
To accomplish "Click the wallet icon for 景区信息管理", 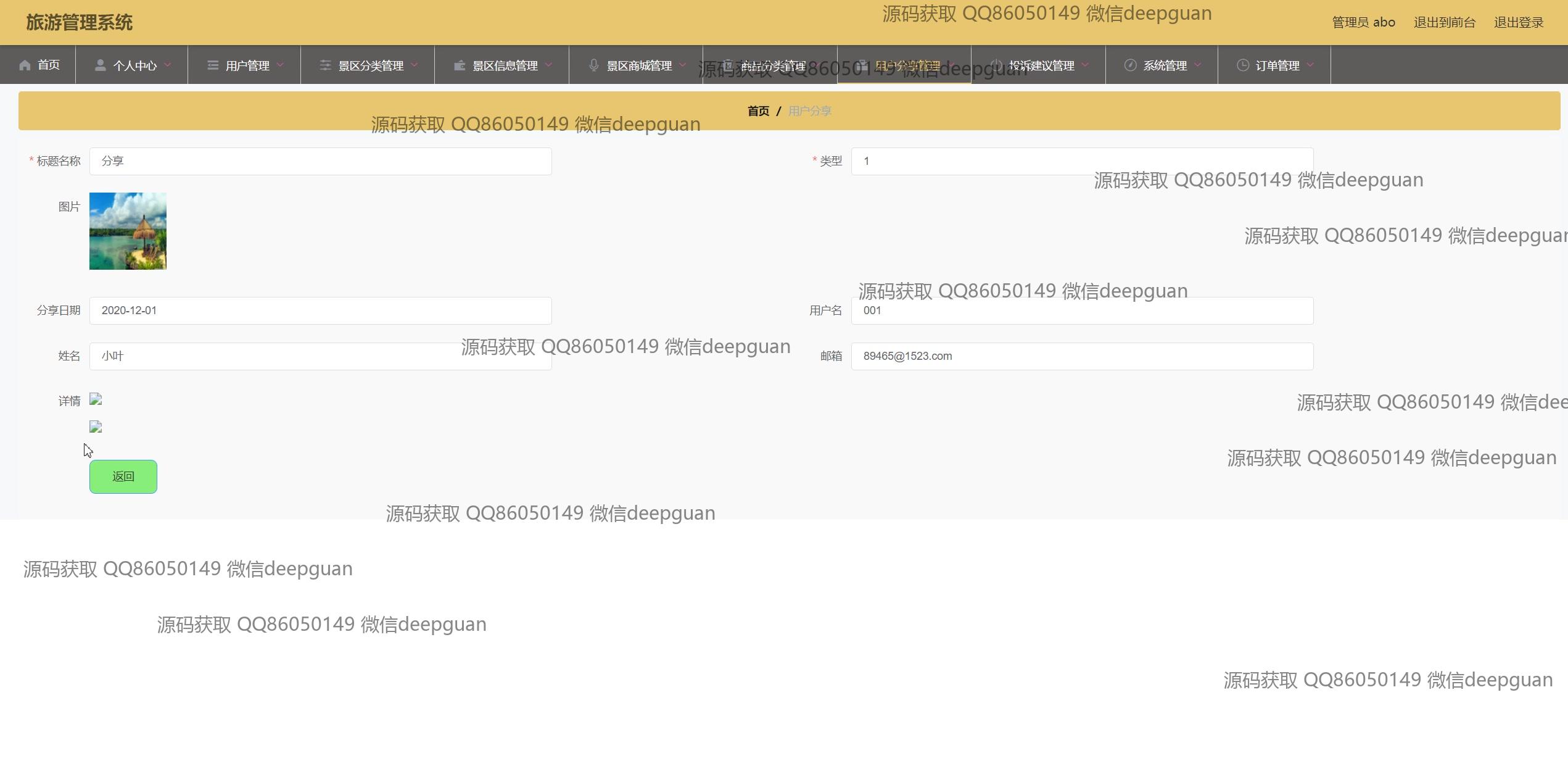I will pos(460,65).
